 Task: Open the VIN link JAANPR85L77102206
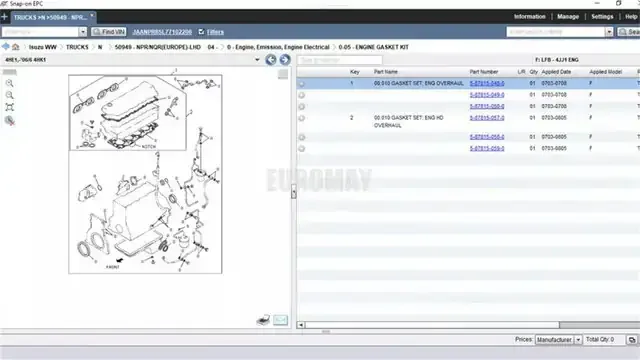tap(162, 32)
